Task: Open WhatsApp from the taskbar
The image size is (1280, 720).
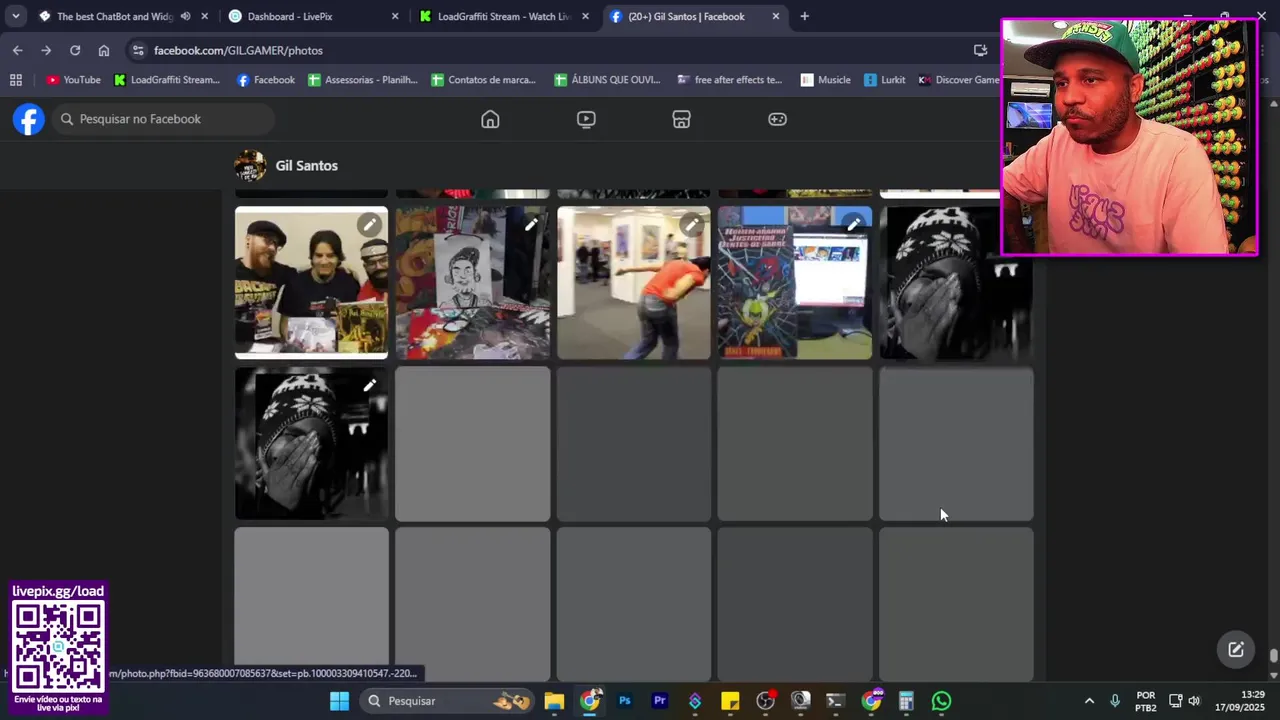Action: tap(941, 701)
